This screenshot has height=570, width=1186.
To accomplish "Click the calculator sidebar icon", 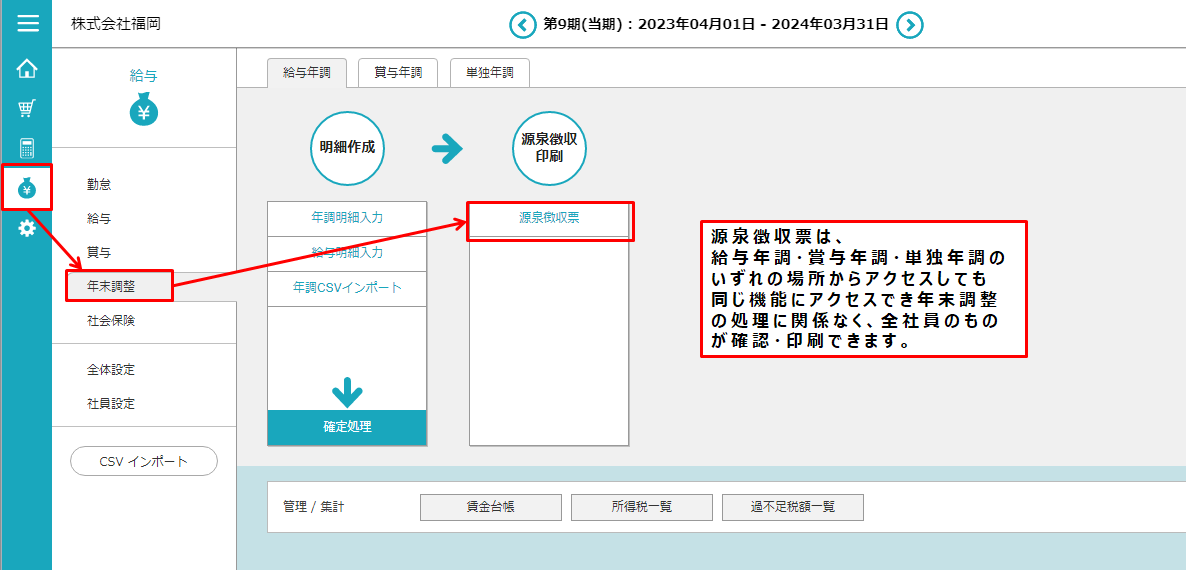I will point(27,148).
